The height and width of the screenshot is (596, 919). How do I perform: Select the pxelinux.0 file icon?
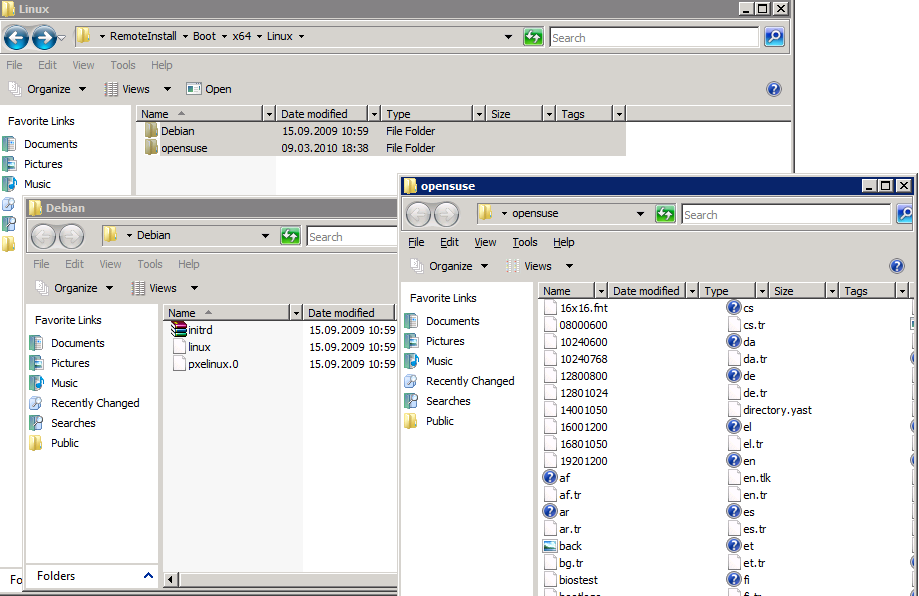(179, 363)
